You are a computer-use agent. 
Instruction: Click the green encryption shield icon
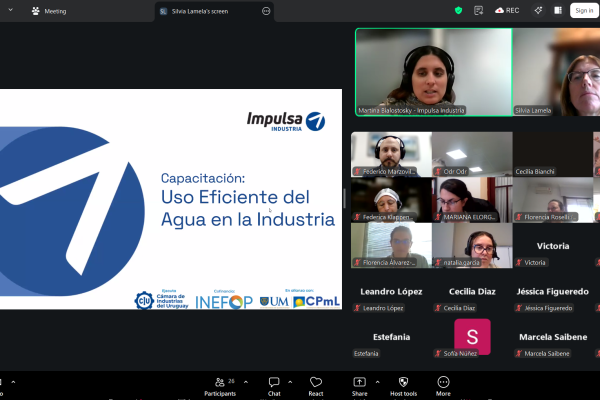pyautogui.click(x=458, y=11)
